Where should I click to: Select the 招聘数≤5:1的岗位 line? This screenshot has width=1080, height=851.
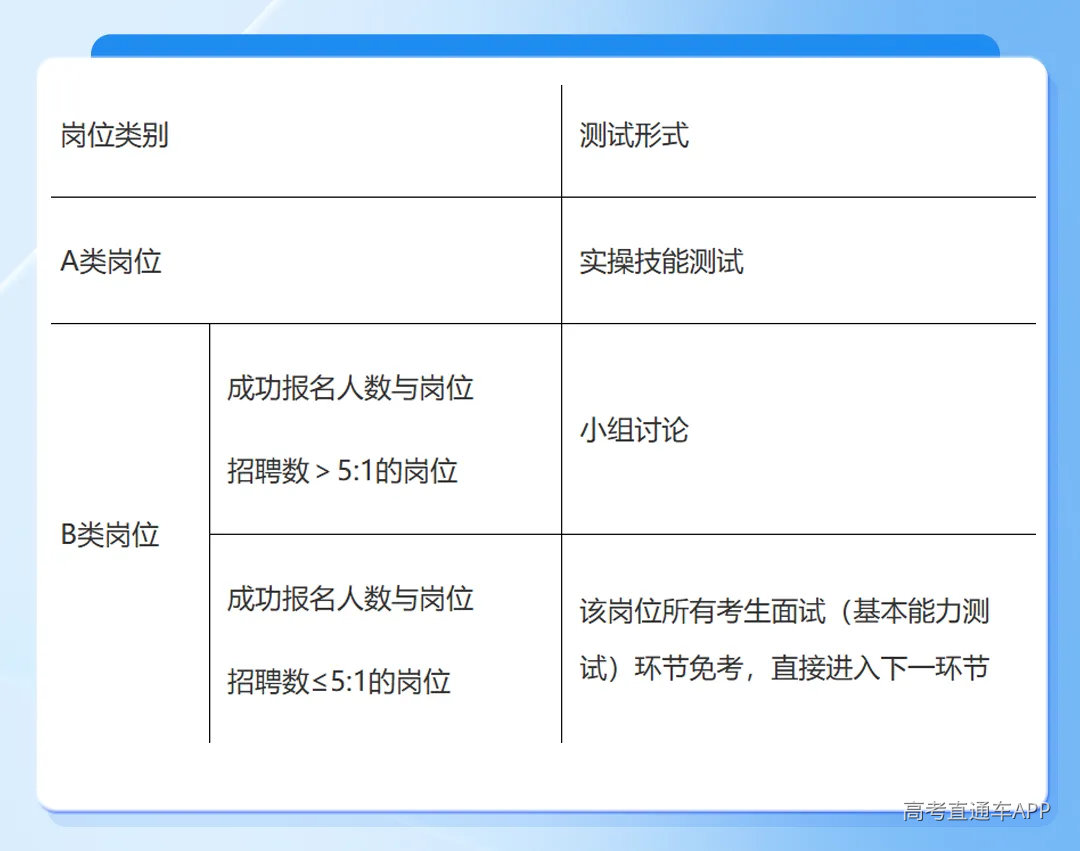coord(339,682)
